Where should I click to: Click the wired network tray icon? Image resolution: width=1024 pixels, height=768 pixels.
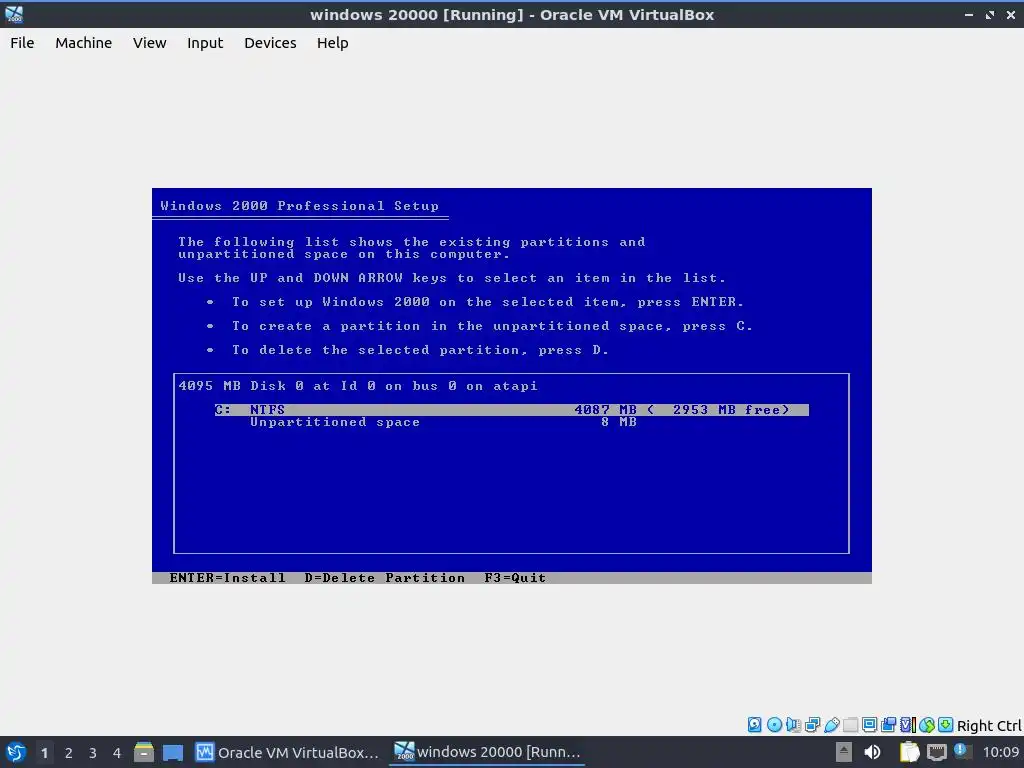click(x=936, y=752)
